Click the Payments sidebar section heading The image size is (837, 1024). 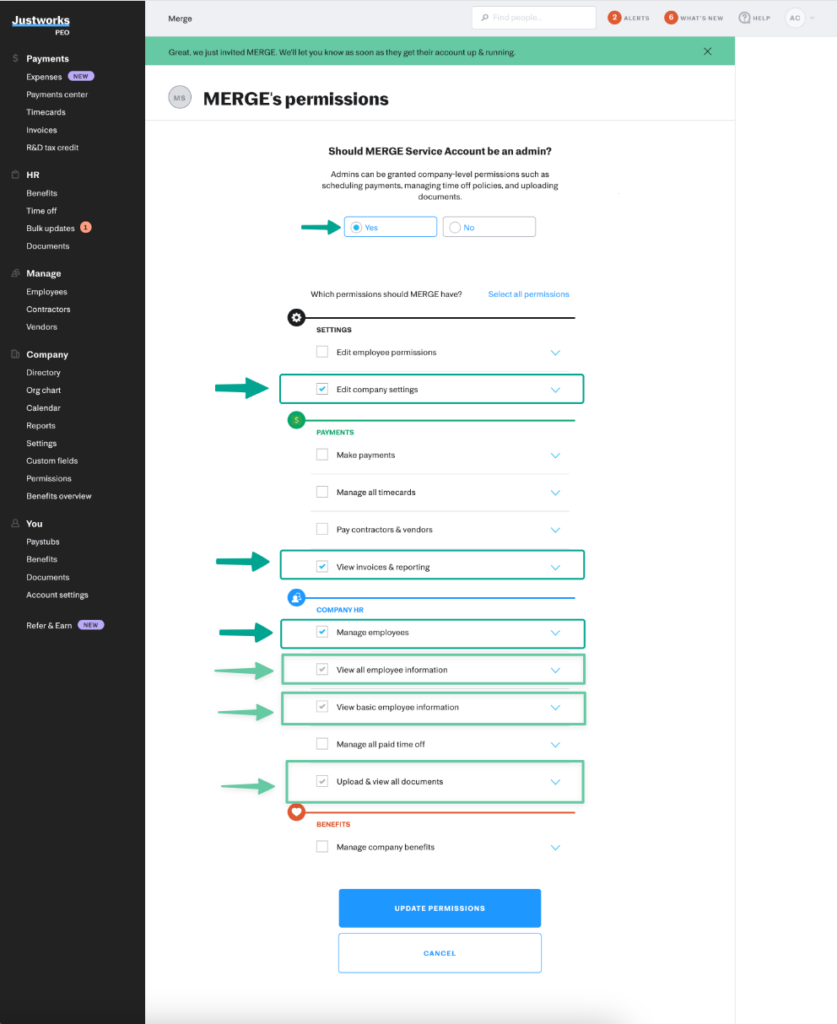click(47, 58)
